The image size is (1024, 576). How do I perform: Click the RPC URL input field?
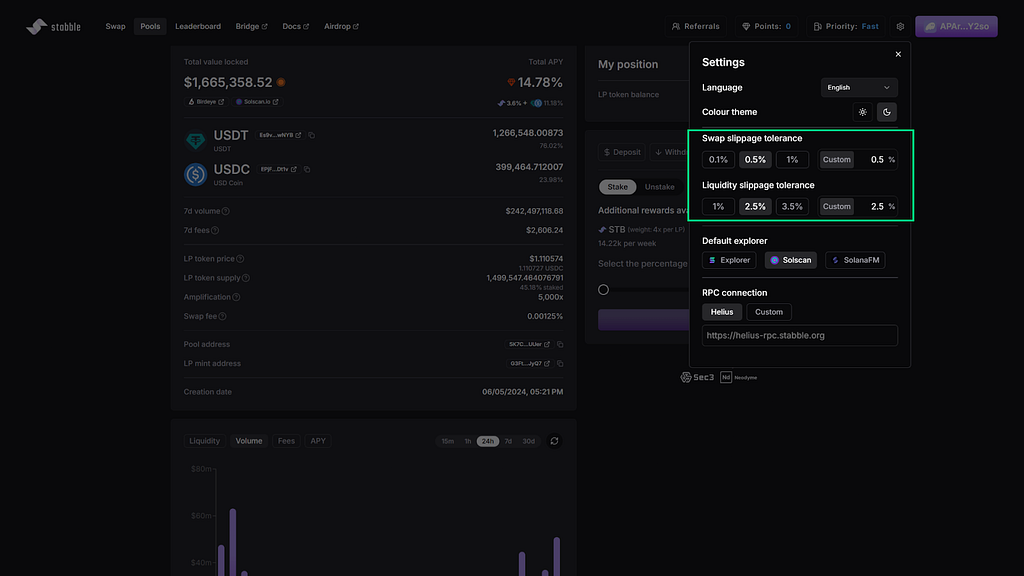click(x=799, y=336)
